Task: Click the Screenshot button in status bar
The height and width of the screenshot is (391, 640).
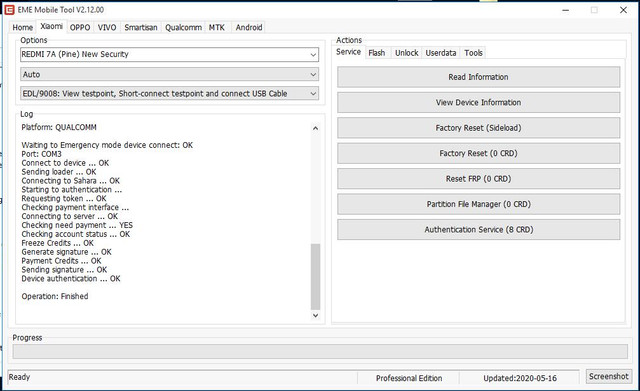Action: [609, 376]
